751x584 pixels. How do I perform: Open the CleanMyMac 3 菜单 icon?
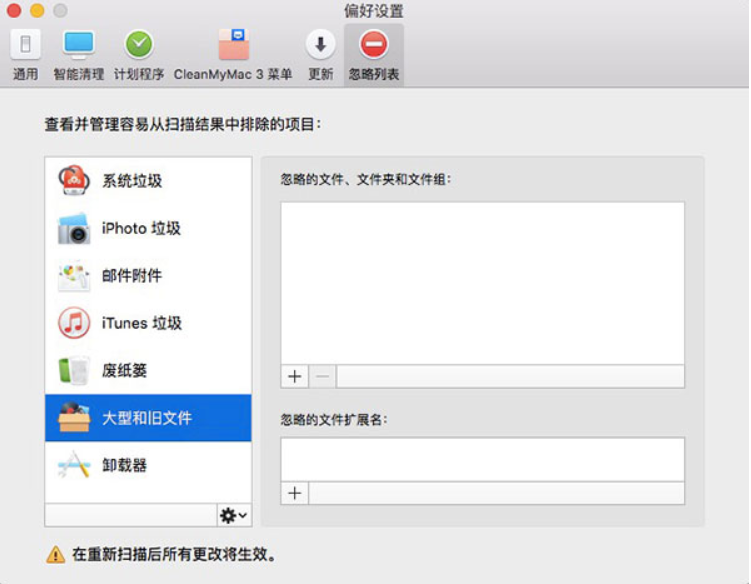(234, 45)
